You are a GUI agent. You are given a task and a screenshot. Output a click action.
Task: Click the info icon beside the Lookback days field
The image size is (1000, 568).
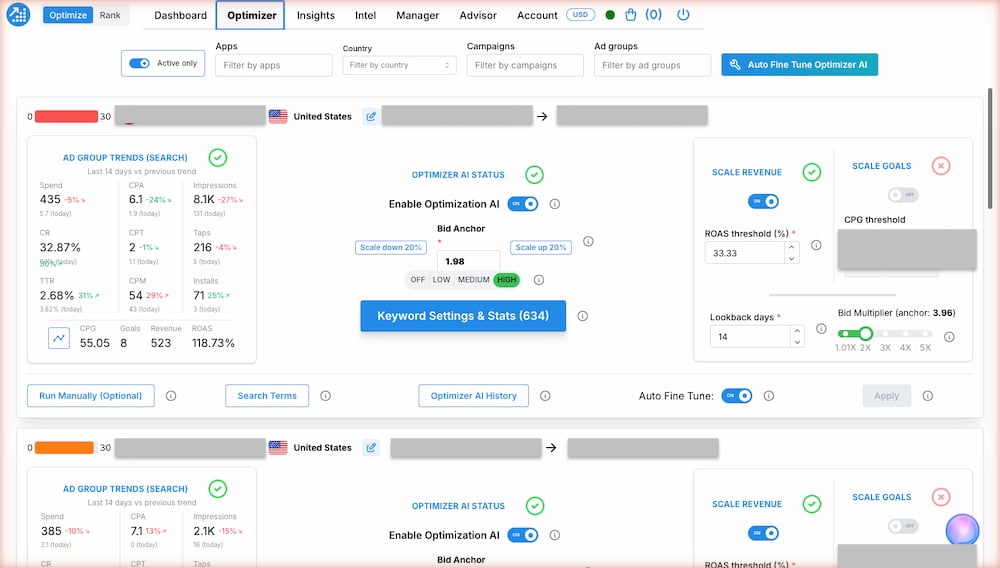click(x=821, y=329)
